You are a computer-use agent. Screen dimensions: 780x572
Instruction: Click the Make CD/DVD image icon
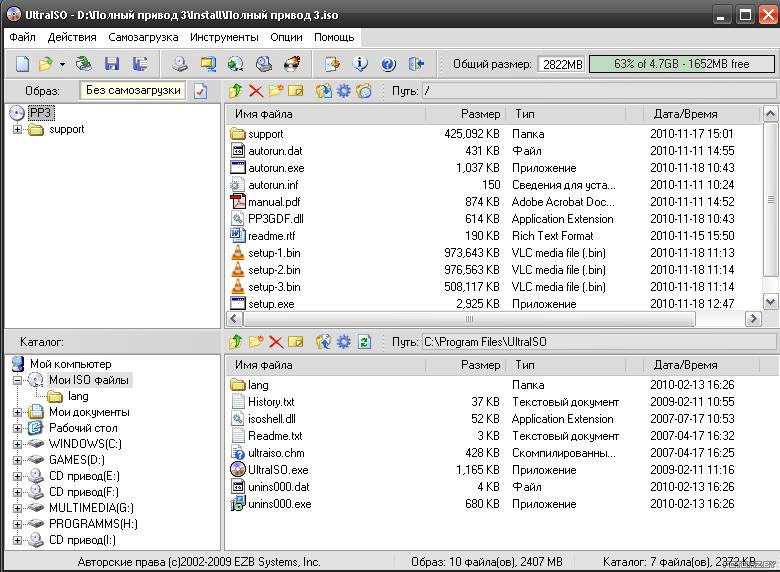[x=180, y=64]
